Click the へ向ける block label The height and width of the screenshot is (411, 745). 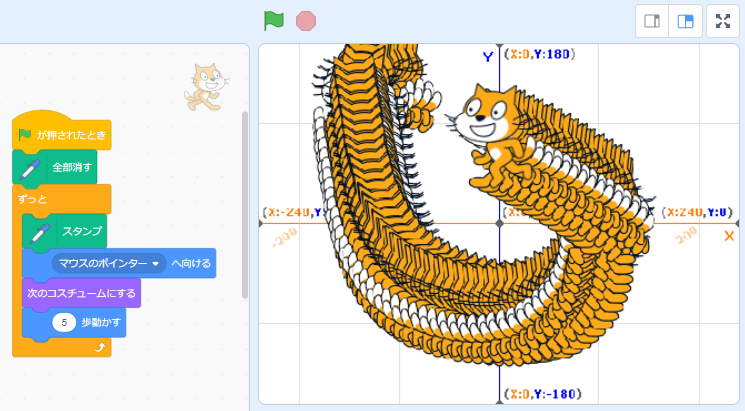click(x=191, y=263)
